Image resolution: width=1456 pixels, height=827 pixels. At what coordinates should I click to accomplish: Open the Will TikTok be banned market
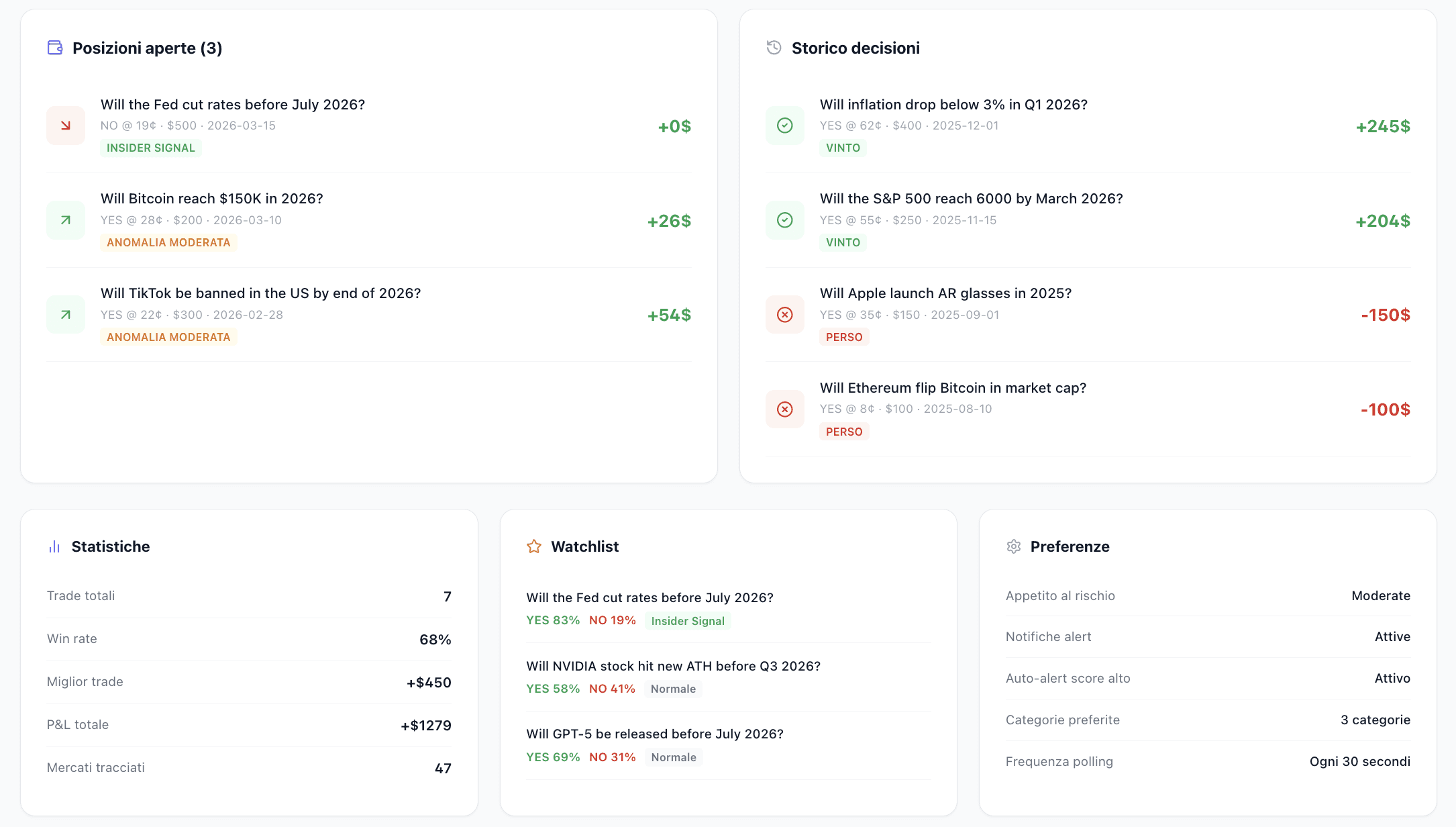coord(260,293)
